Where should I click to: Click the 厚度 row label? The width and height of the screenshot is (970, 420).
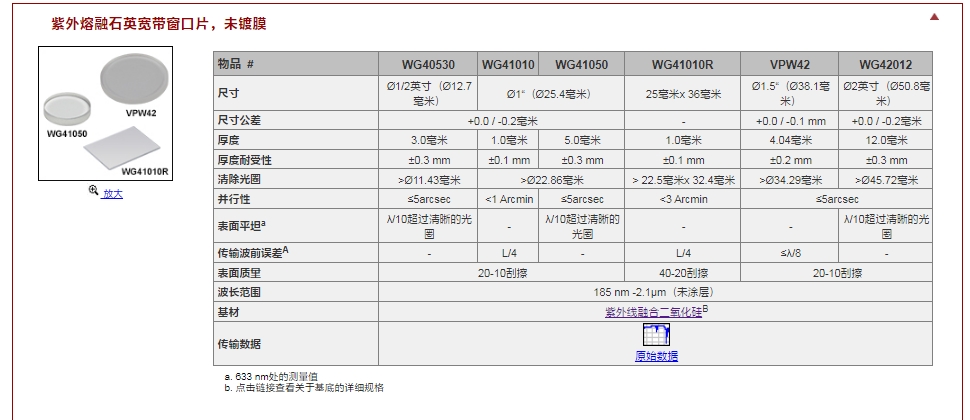296,140
